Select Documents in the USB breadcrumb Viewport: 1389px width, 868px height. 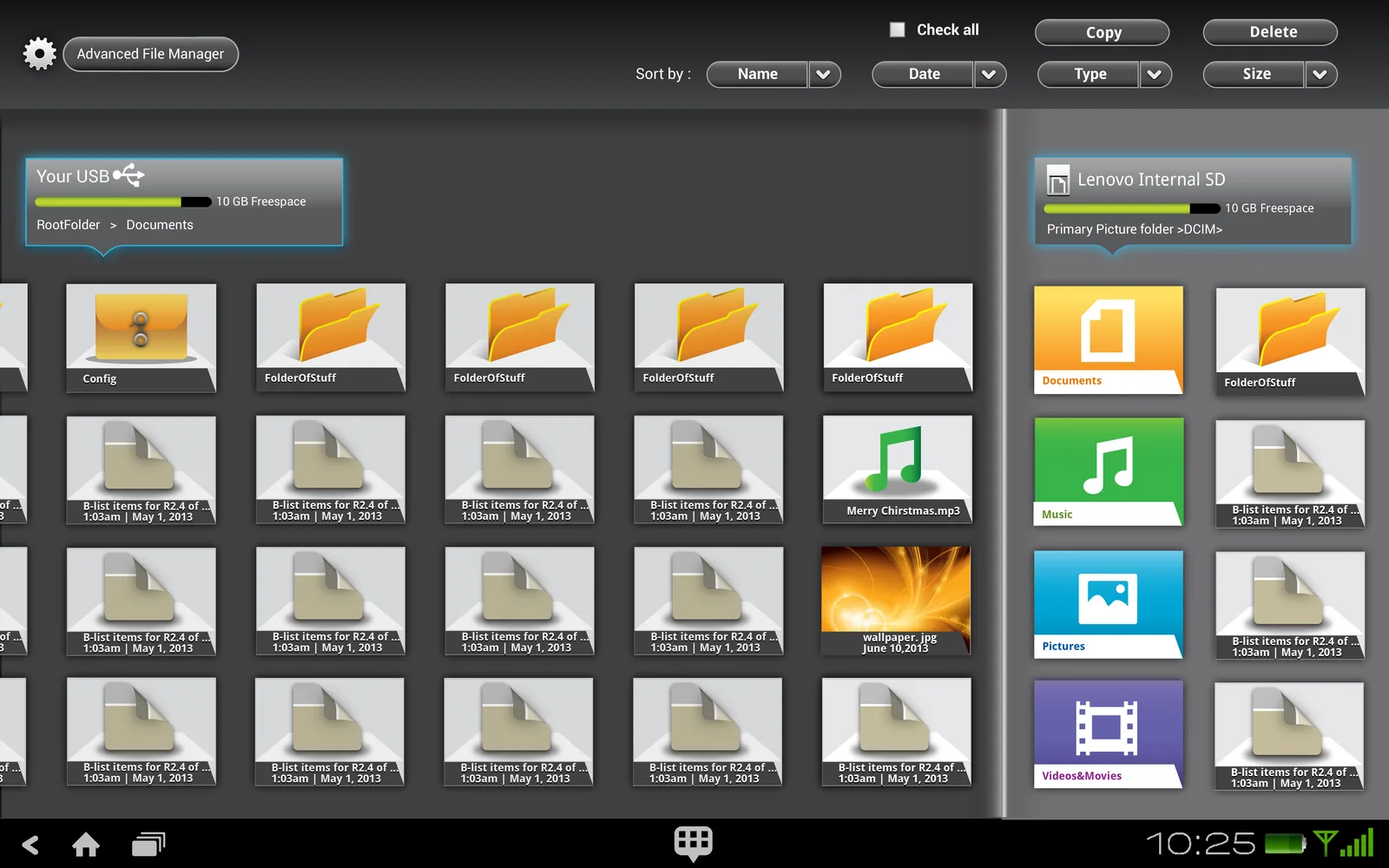coord(160,225)
